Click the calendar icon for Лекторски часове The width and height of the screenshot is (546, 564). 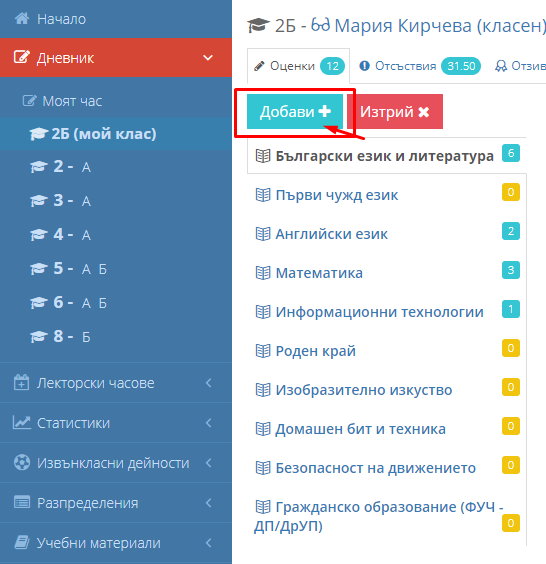click(21, 382)
